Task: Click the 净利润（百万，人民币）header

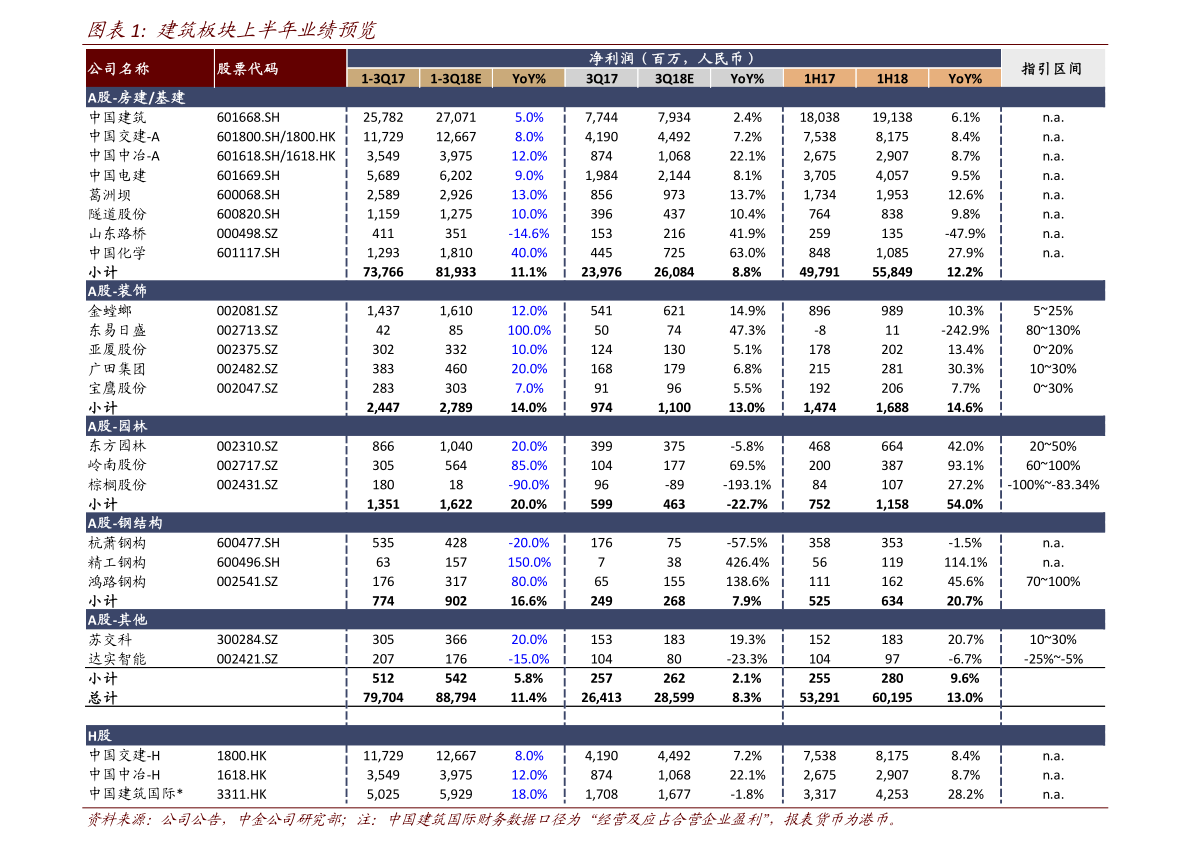Action: 673,58
